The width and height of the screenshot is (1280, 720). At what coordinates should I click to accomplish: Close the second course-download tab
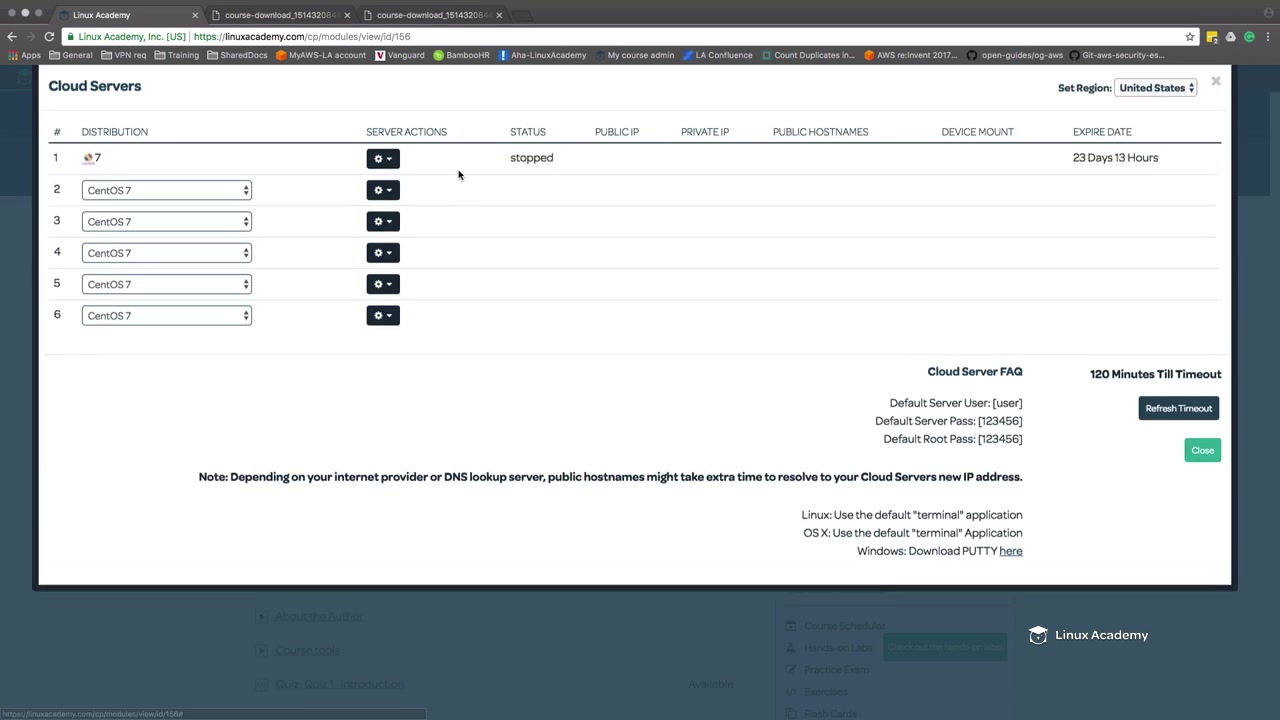[x=499, y=15]
